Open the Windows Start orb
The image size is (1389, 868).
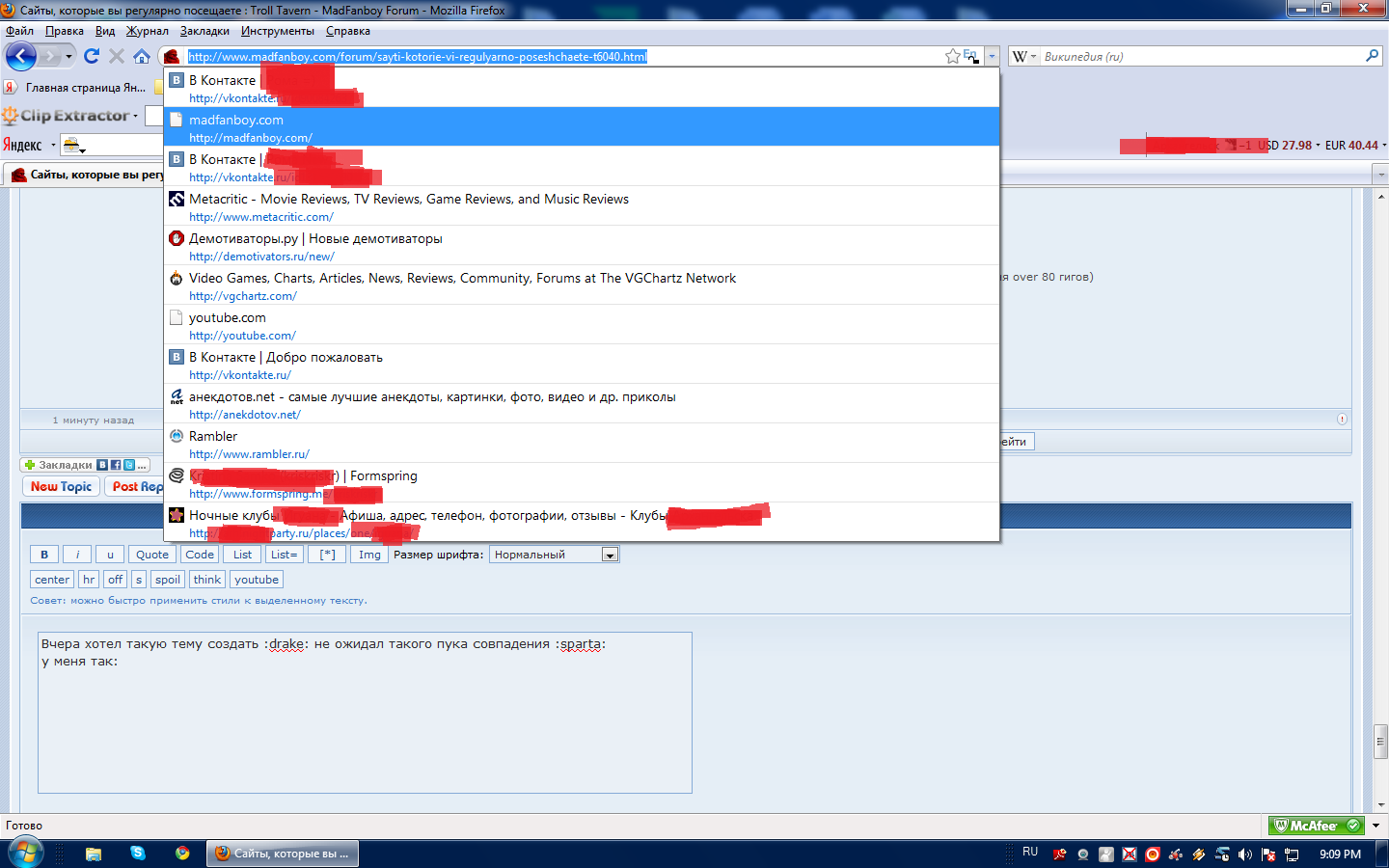click(25, 854)
